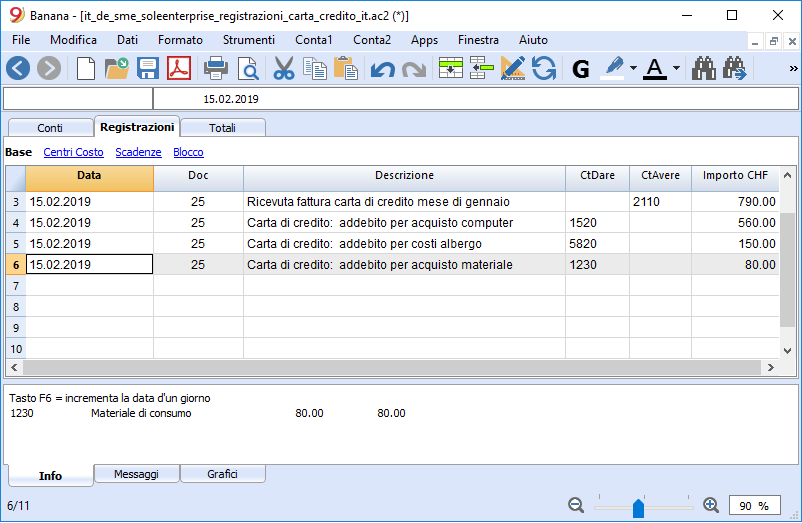Select the Messaggi tab at bottom
This screenshot has width=802, height=523.
(x=136, y=474)
